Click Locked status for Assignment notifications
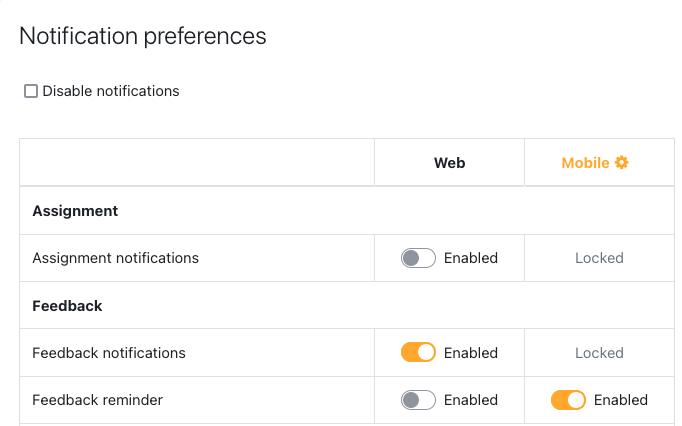Image resolution: width=682 pixels, height=426 pixels. pos(599,258)
